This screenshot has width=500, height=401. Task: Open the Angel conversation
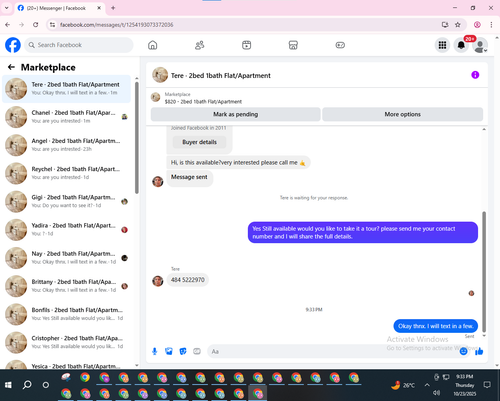66,145
